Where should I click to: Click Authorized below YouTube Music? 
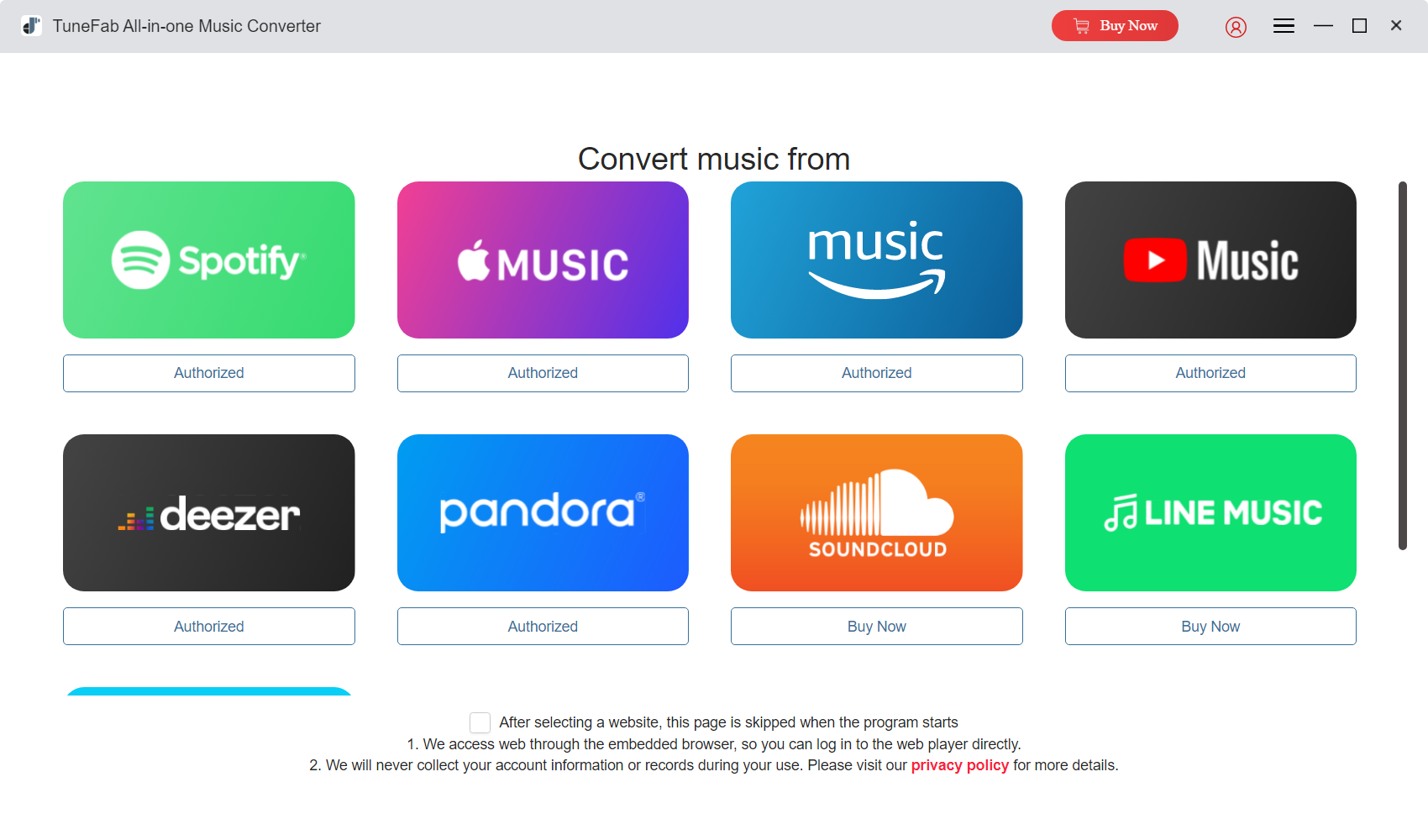tap(1210, 373)
